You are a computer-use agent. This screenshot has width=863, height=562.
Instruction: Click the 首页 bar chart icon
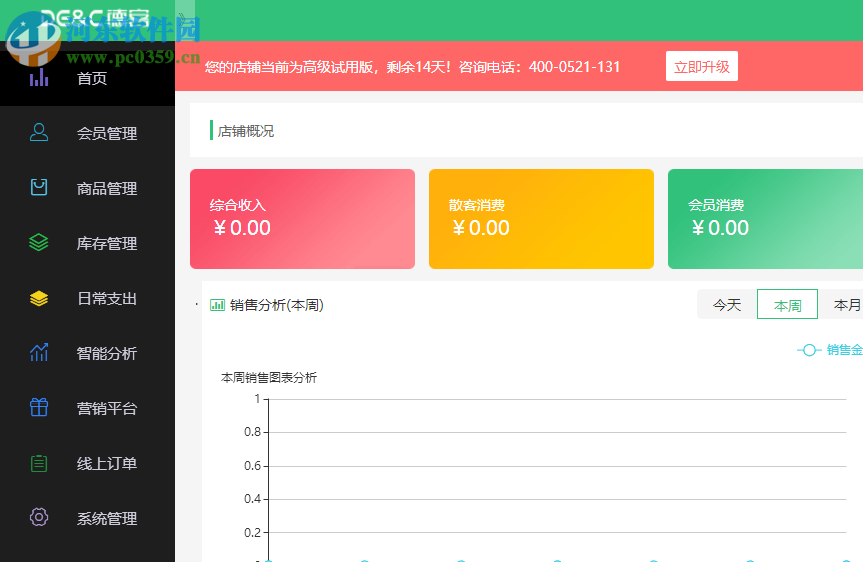(39, 78)
